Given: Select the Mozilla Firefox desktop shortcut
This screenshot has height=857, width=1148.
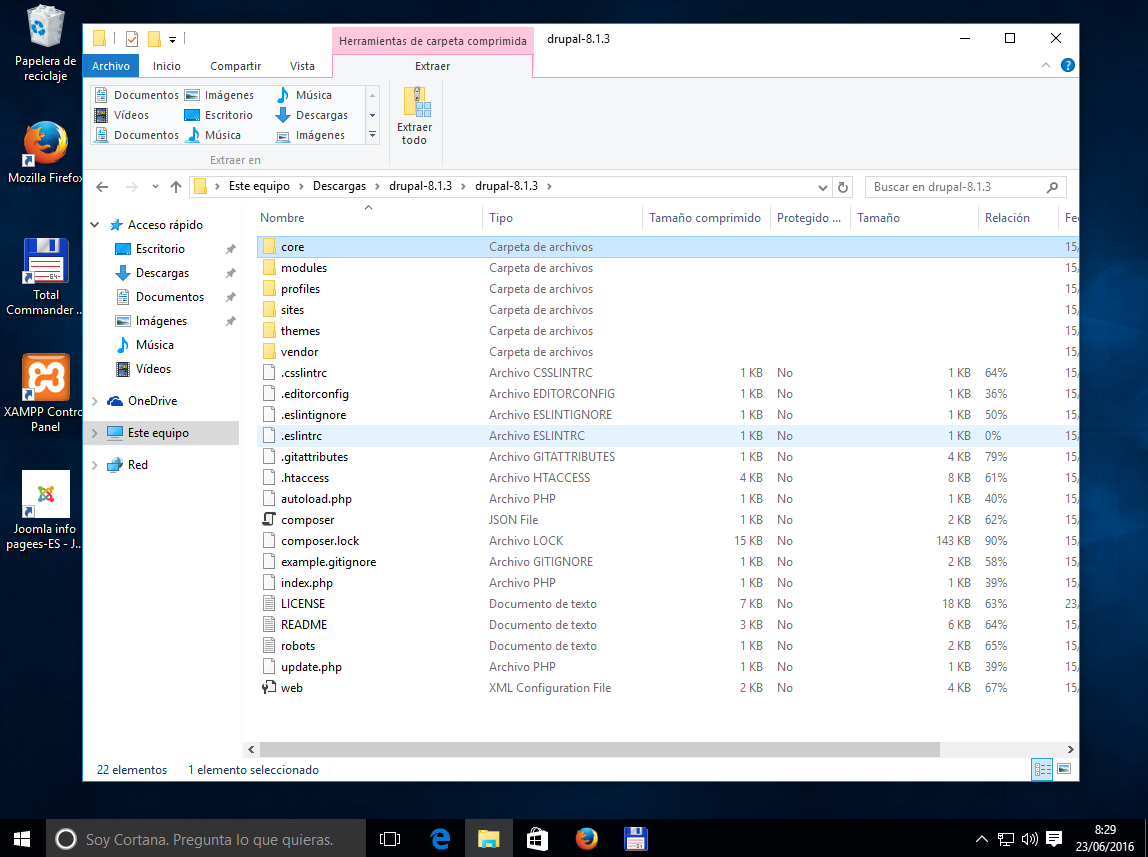Looking at the screenshot, I should pos(45,152).
